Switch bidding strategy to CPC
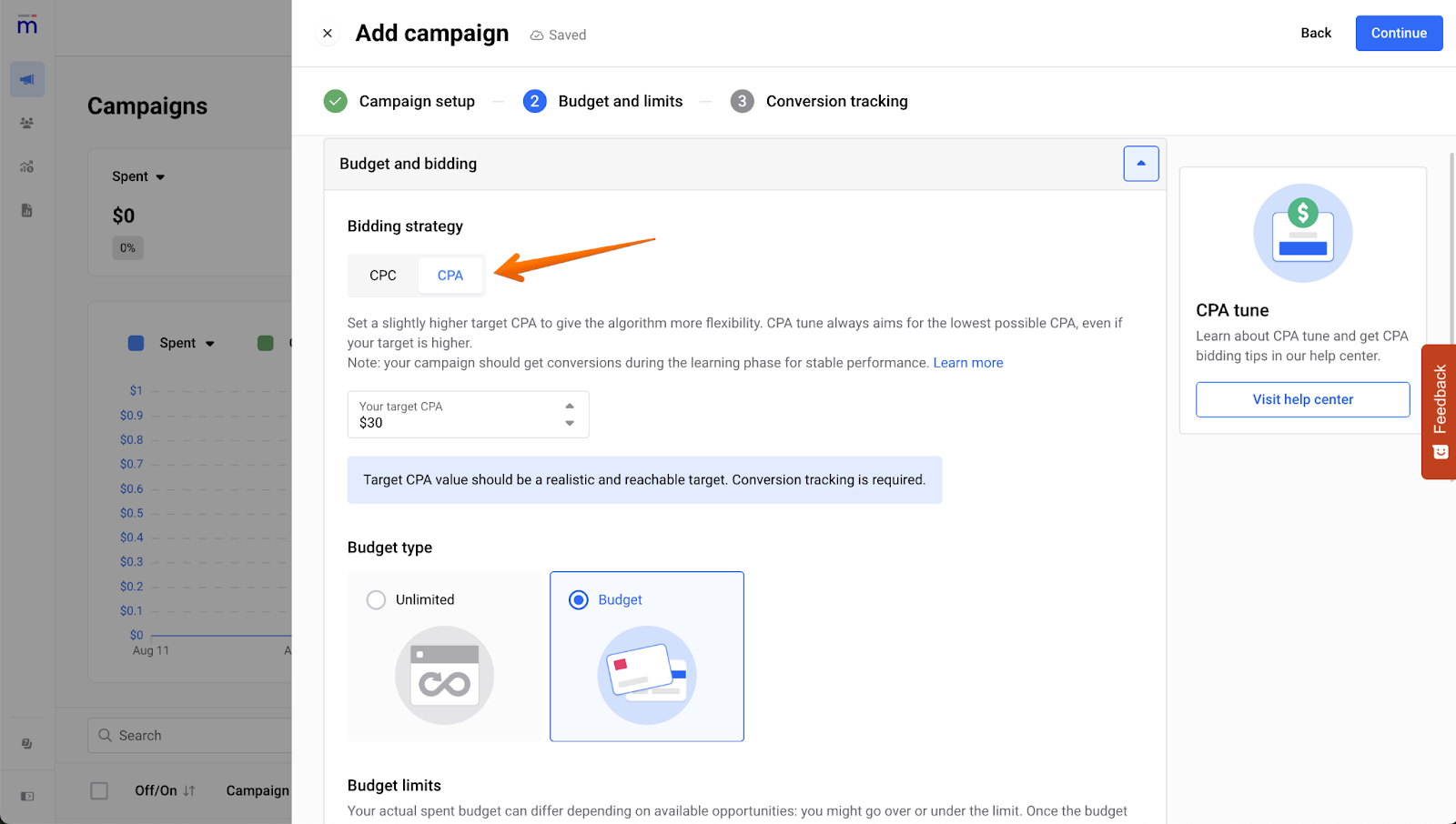This screenshot has width=1456, height=824. 383,276
